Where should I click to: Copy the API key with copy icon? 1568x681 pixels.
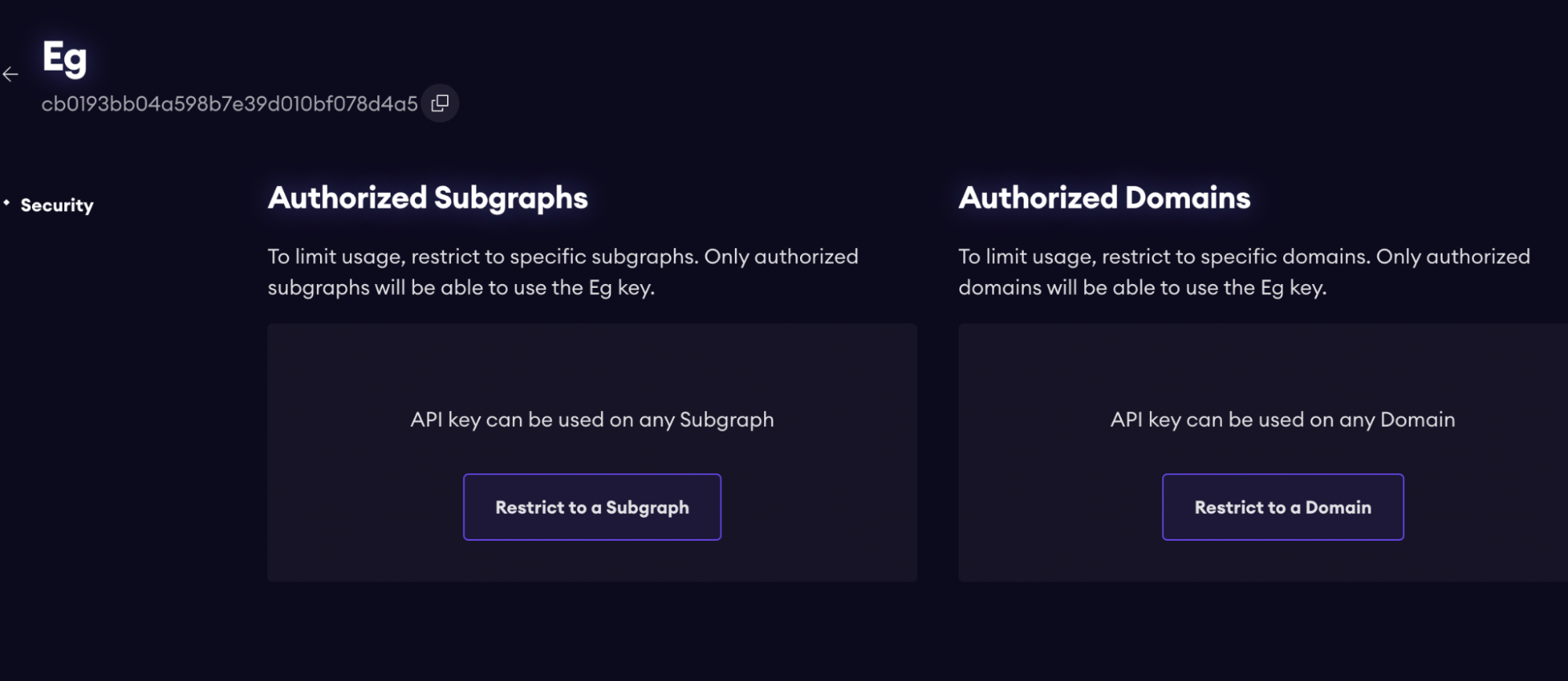tap(440, 103)
